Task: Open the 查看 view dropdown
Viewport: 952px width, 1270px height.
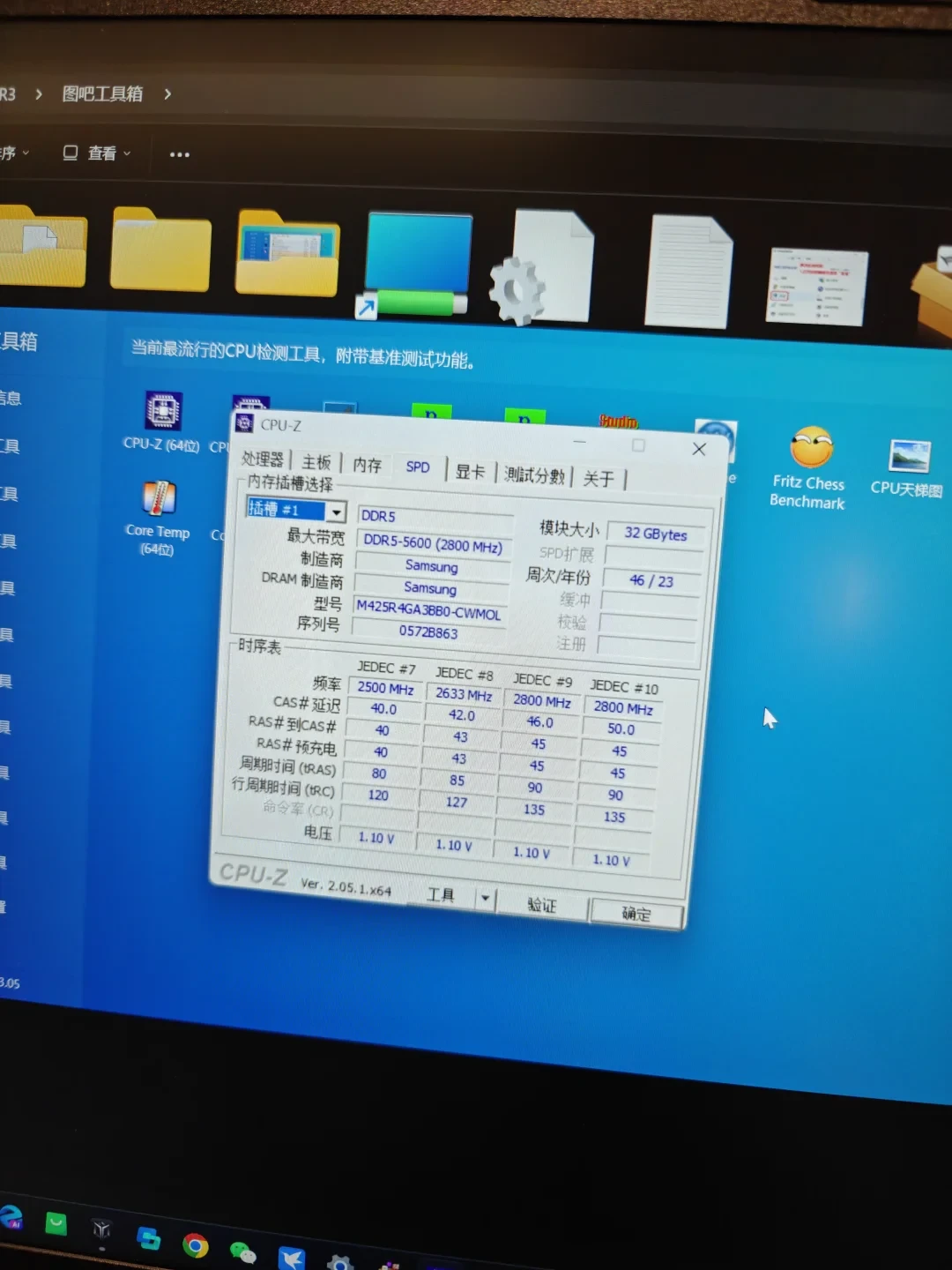Action: (96, 153)
